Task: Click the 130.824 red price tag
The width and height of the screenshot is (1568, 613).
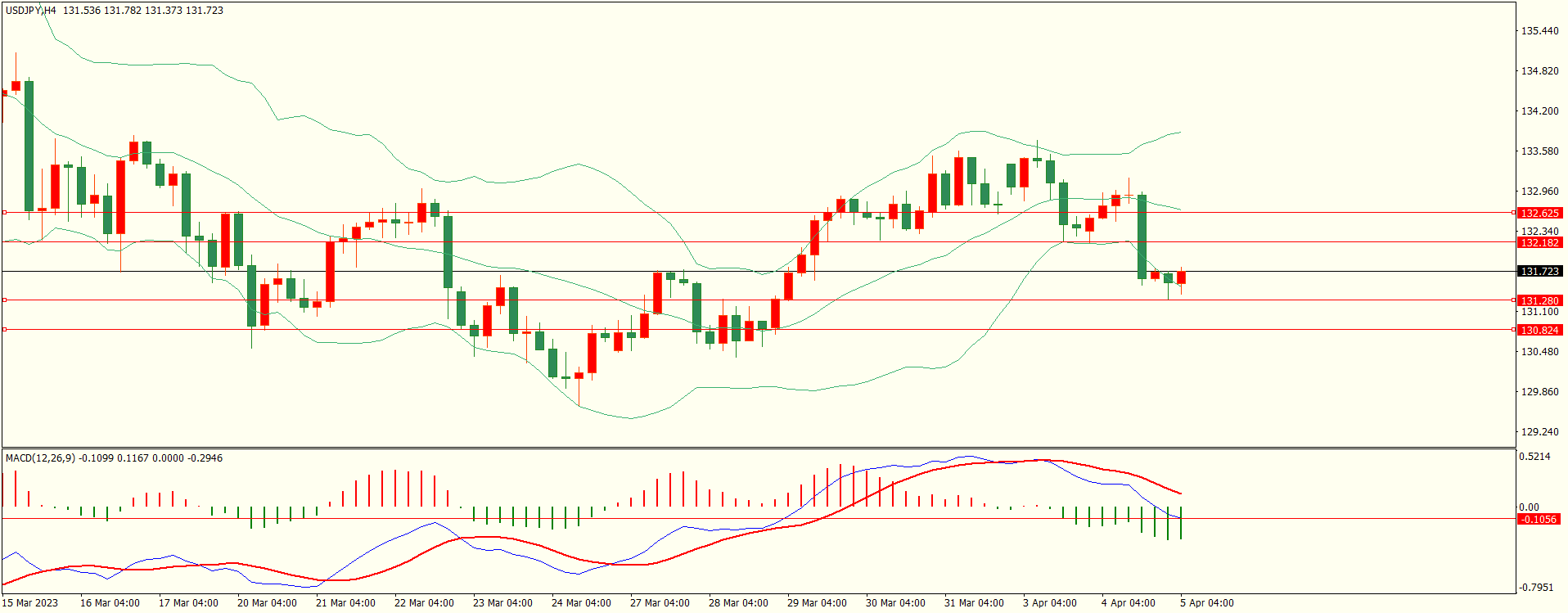Action: click(1539, 330)
